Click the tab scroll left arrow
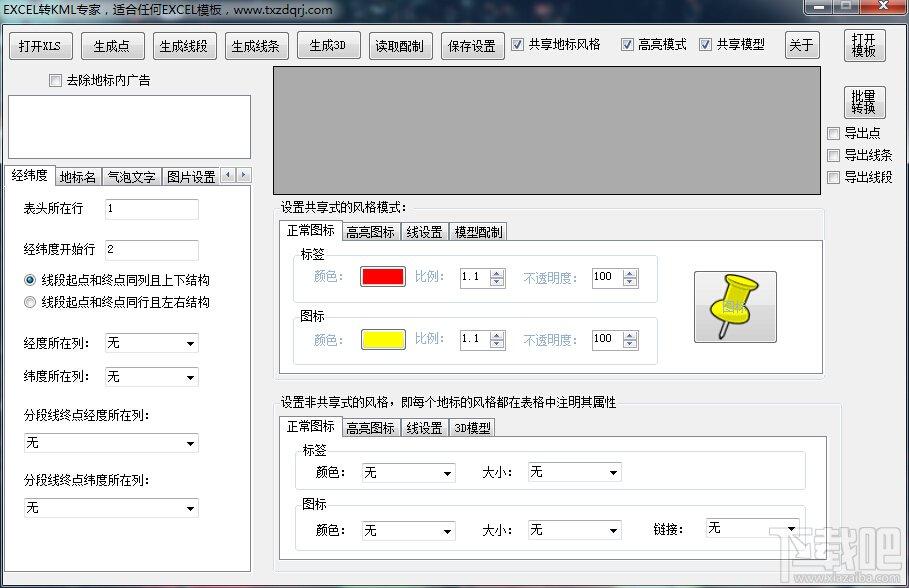Viewport: 909px width, 588px height. click(228, 175)
